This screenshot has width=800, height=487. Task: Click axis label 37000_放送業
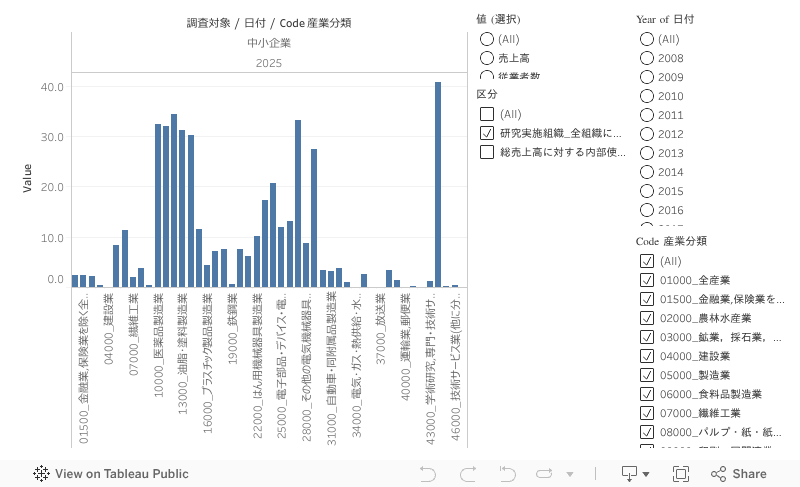381,329
